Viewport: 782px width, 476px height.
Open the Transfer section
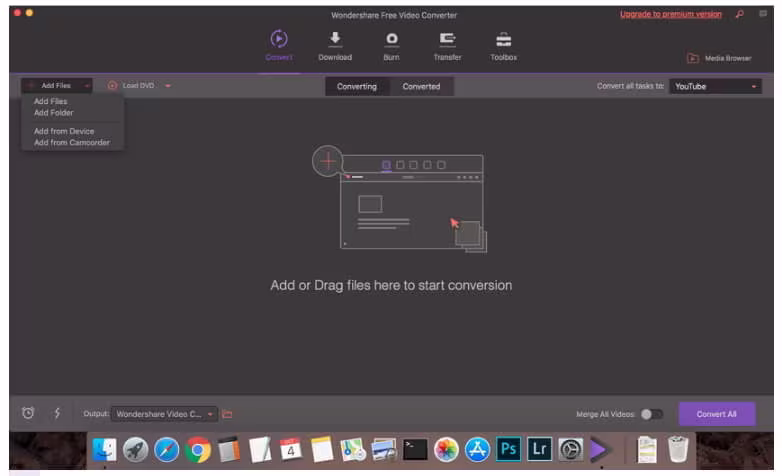(447, 46)
